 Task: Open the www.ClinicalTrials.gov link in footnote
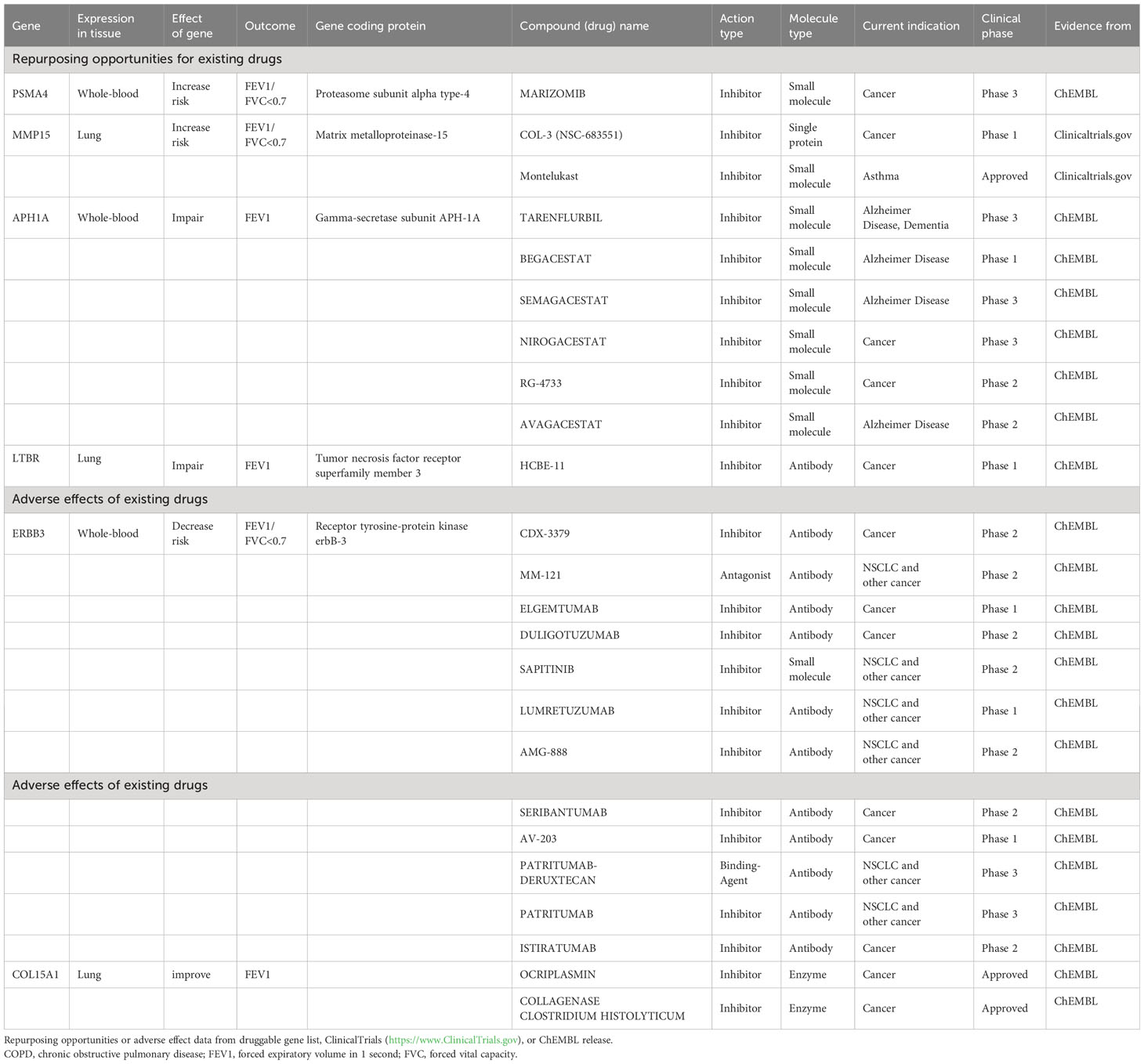click(453, 1040)
